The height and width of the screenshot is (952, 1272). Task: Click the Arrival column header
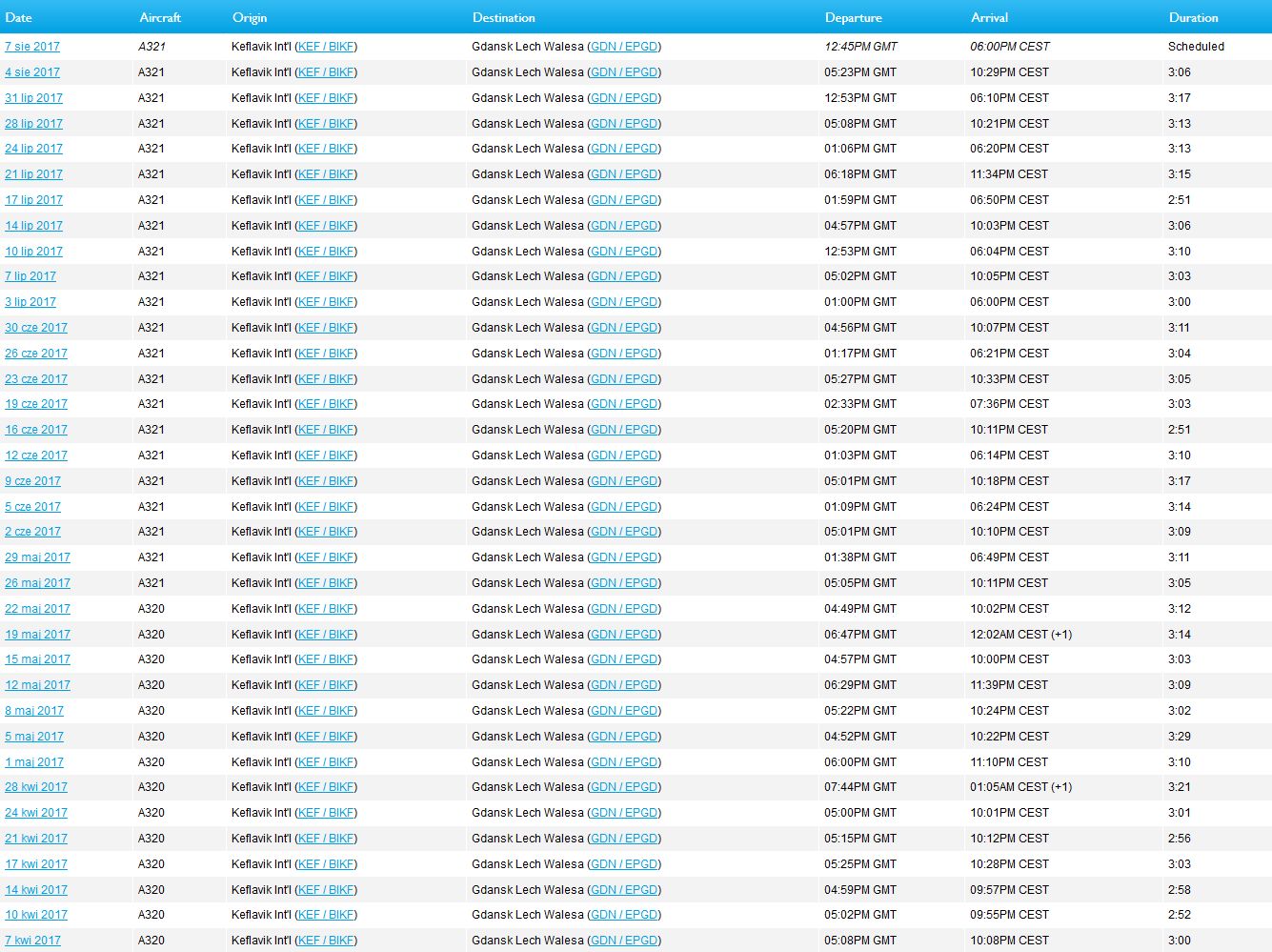point(990,17)
